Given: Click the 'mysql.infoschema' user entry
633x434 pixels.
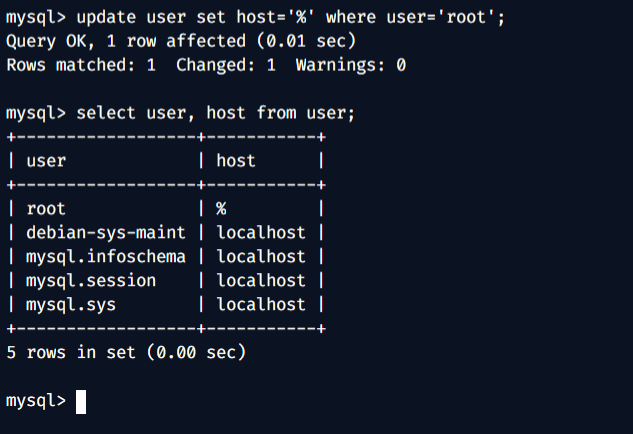Looking at the screenshot, I should (x=106, y=256).
